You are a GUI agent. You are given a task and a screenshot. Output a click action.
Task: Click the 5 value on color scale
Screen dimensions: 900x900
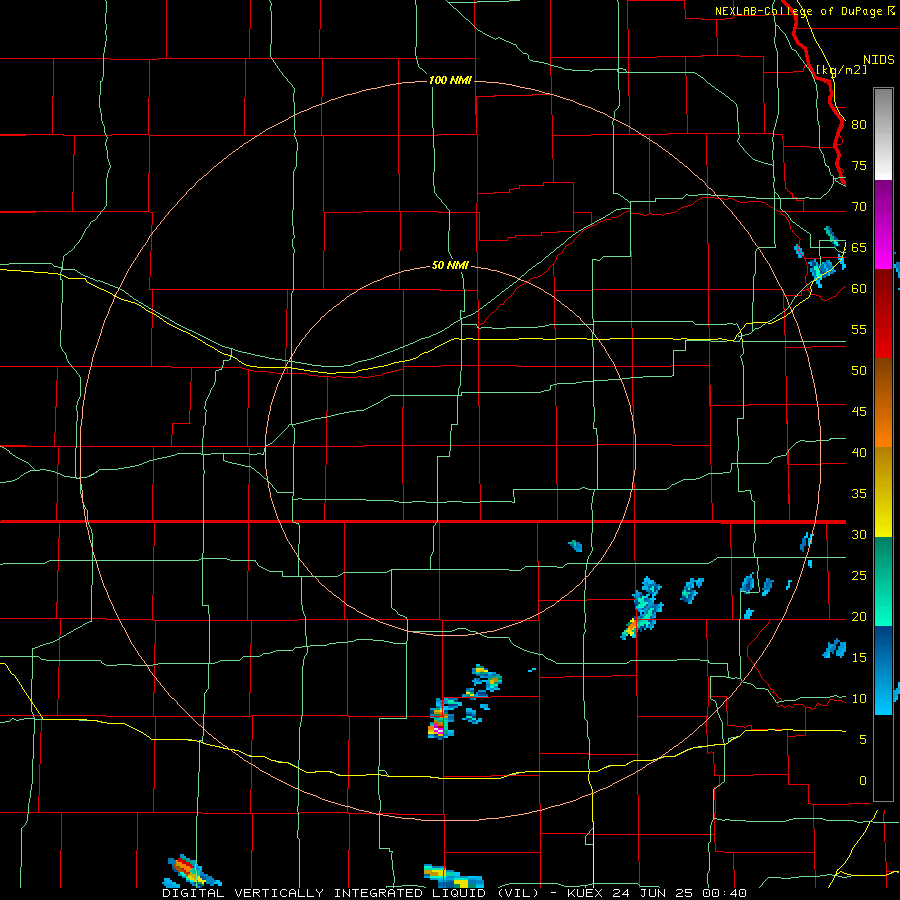click(x=863, y=740)
